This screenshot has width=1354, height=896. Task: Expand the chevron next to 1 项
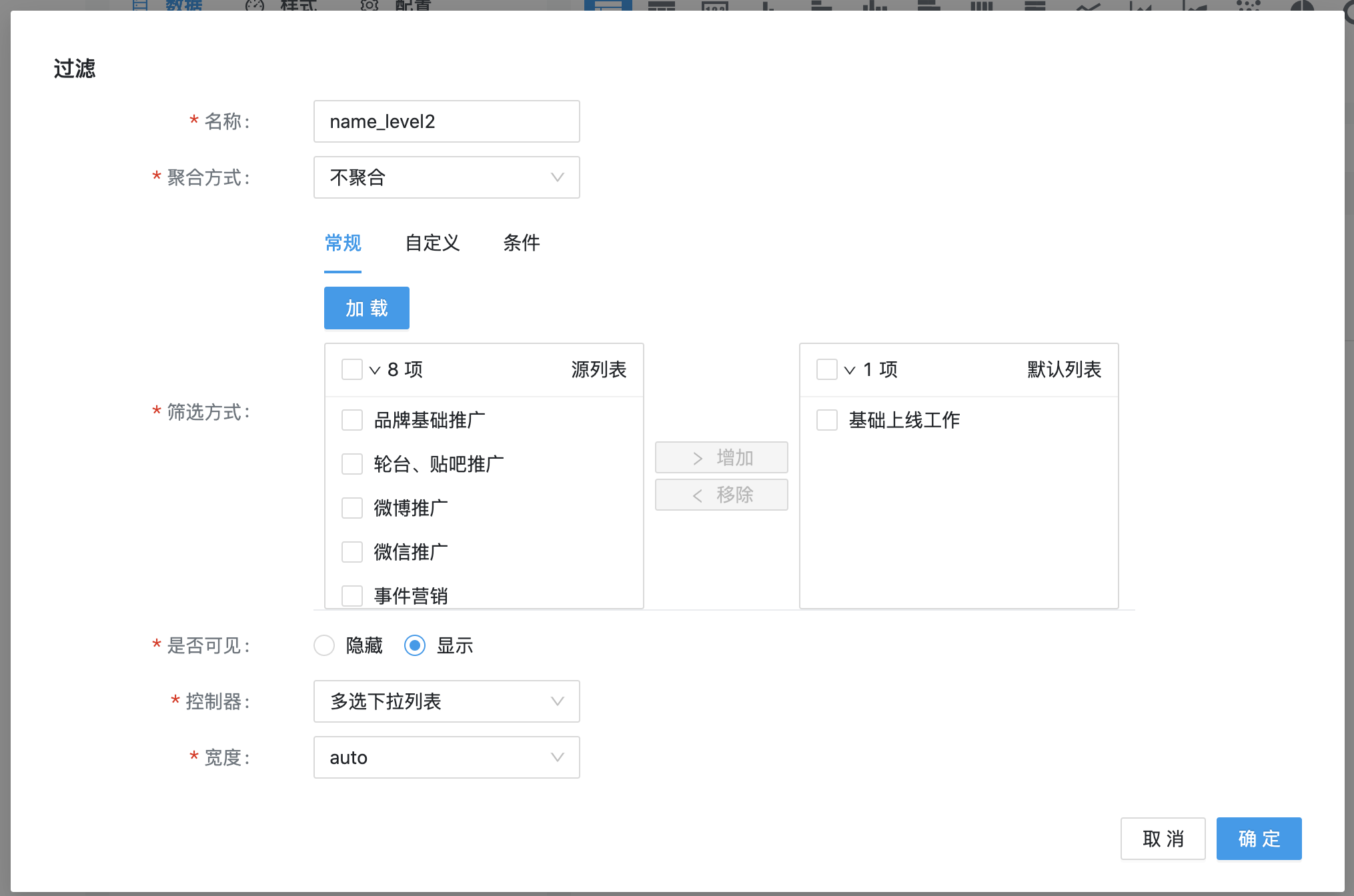click(850, 370)
